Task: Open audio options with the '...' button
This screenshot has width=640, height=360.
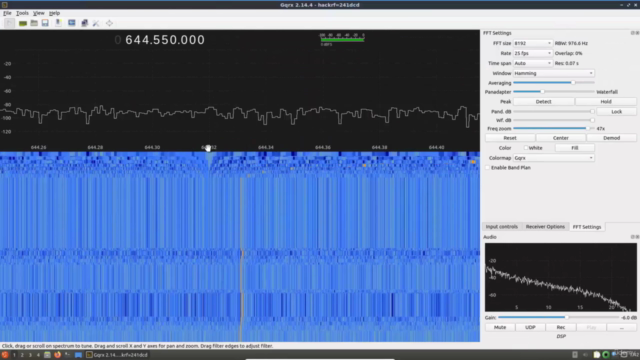Action: 622,327
